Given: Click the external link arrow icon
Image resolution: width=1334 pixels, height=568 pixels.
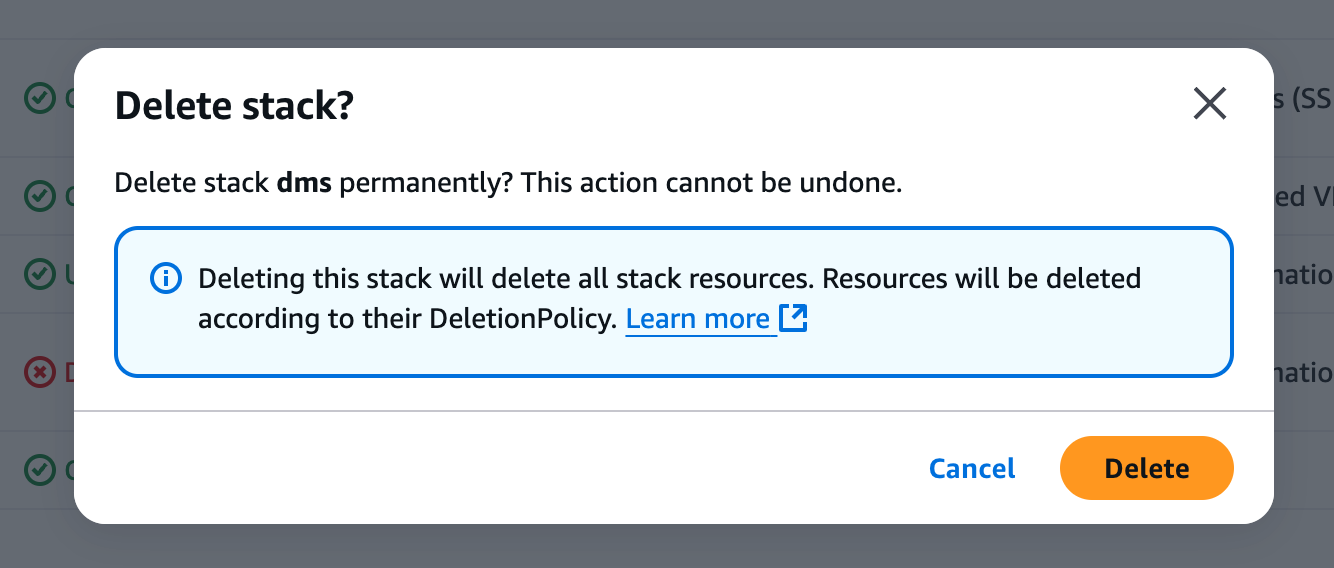Looking at the screenshot, I should pyautogui.click(x=793, y=319).
